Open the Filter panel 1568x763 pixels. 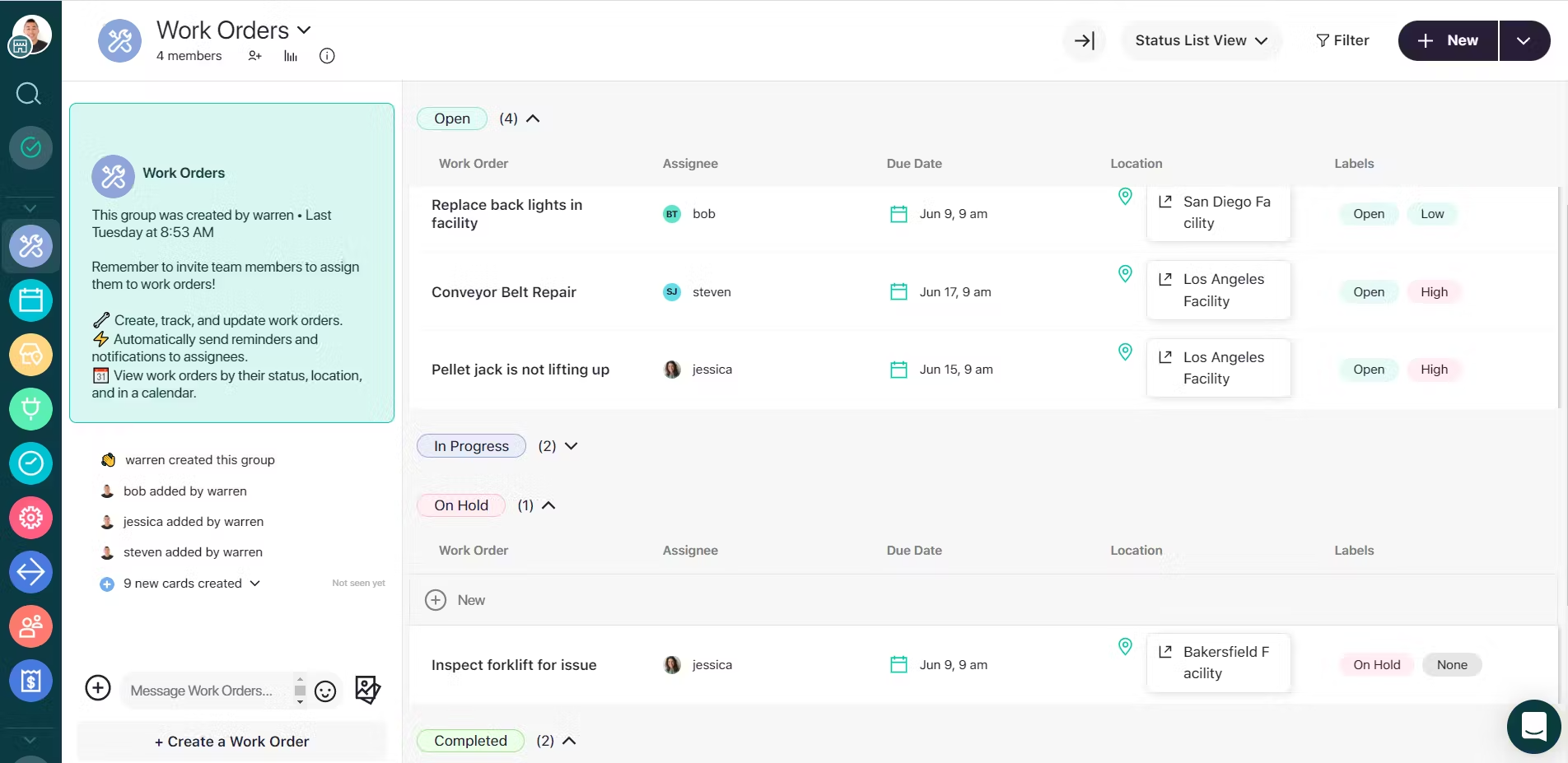click(1341, 40)
